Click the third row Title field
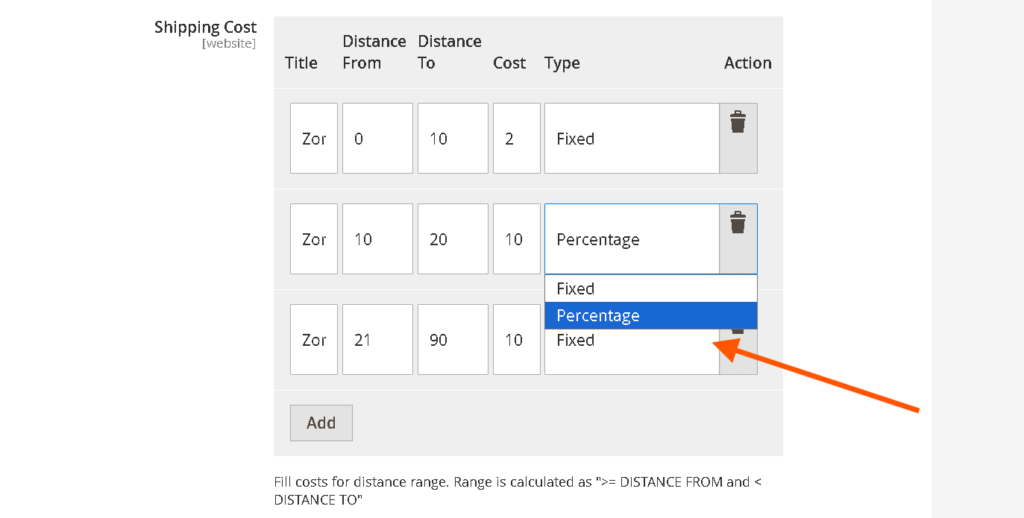This screenshot has width=1024, height=518. 314,340
